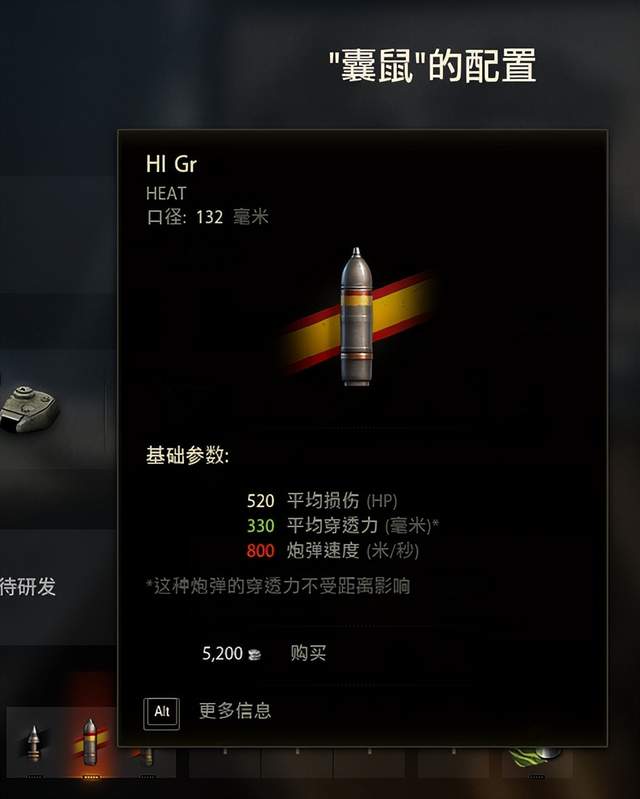Open the second empty slot
The height and width of the screenshot is (799, 640).
[x=297, y=762]
